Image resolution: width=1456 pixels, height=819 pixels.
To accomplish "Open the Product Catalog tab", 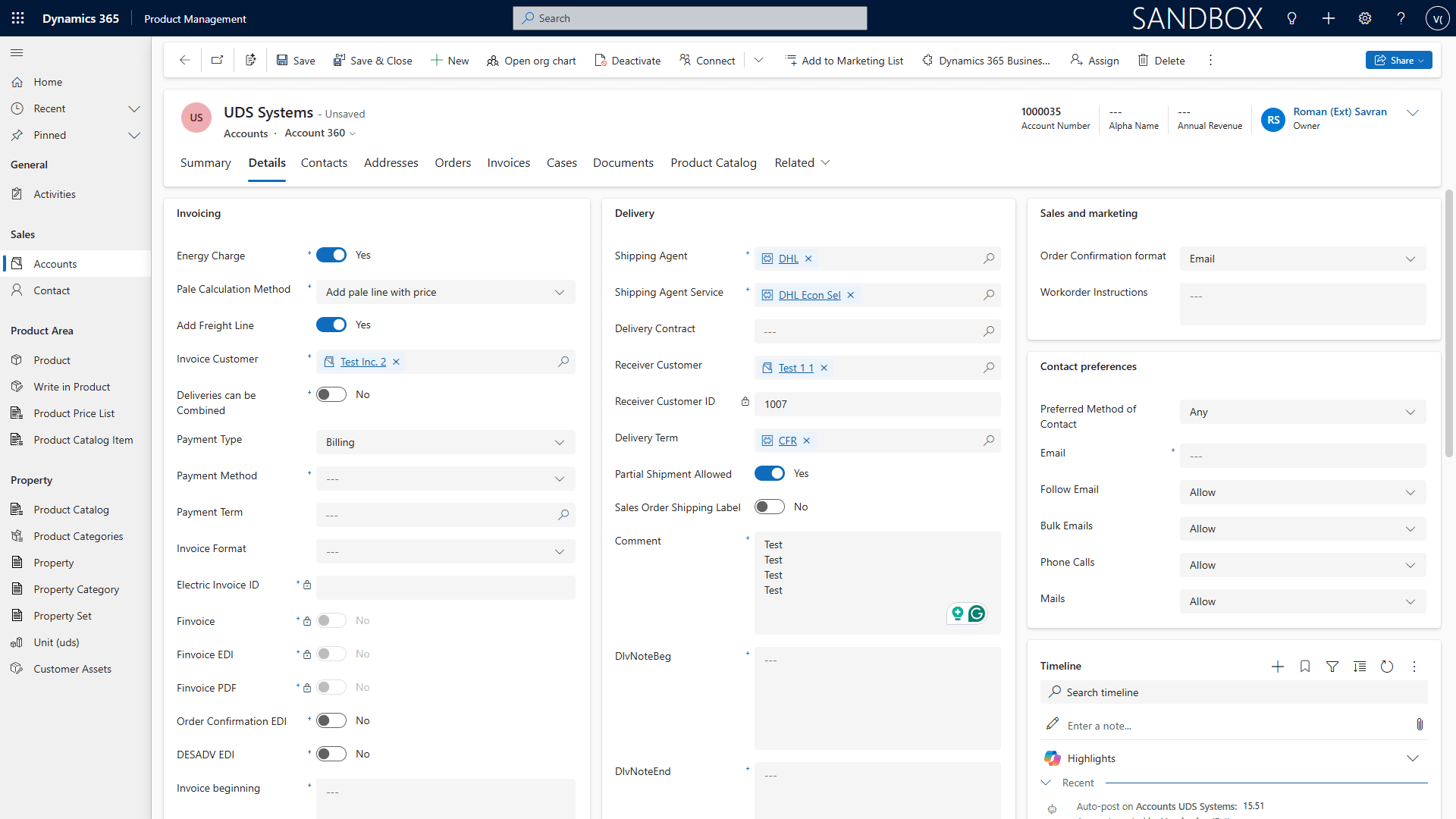I will (x=713, y=162).
